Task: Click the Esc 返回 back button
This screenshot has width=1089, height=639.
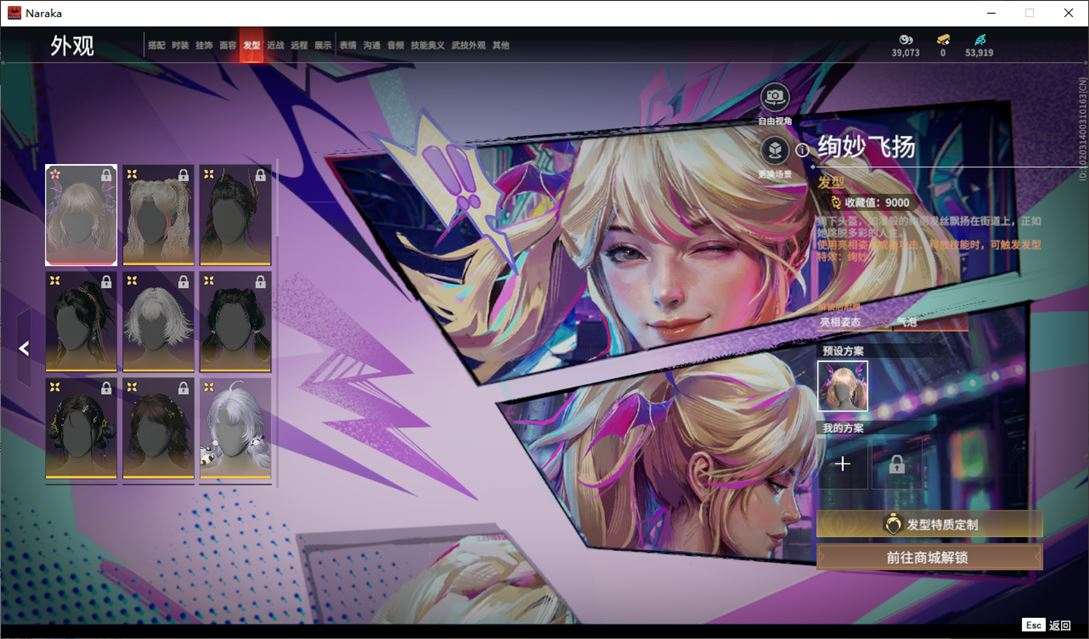Action: (1047, 625)
